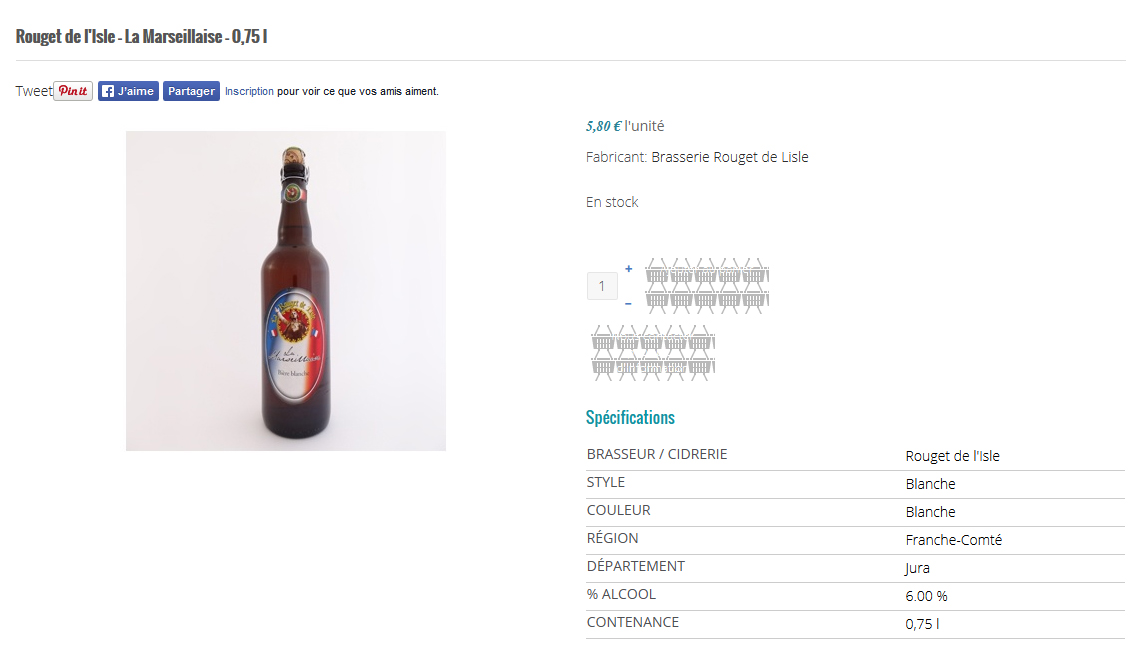1142x650 pixels.
Task: Open the Brasserie Rouget de Lisle manufacturer link
Action: click(x=729, y=157)
